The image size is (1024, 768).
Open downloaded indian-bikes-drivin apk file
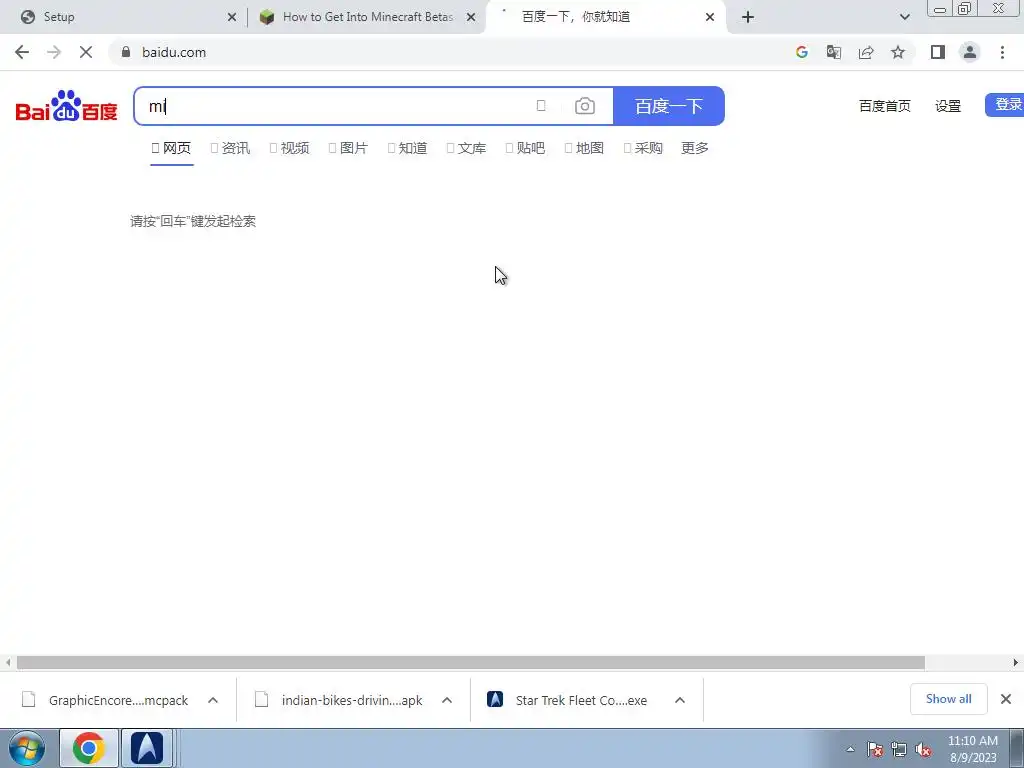pos(338,700)
